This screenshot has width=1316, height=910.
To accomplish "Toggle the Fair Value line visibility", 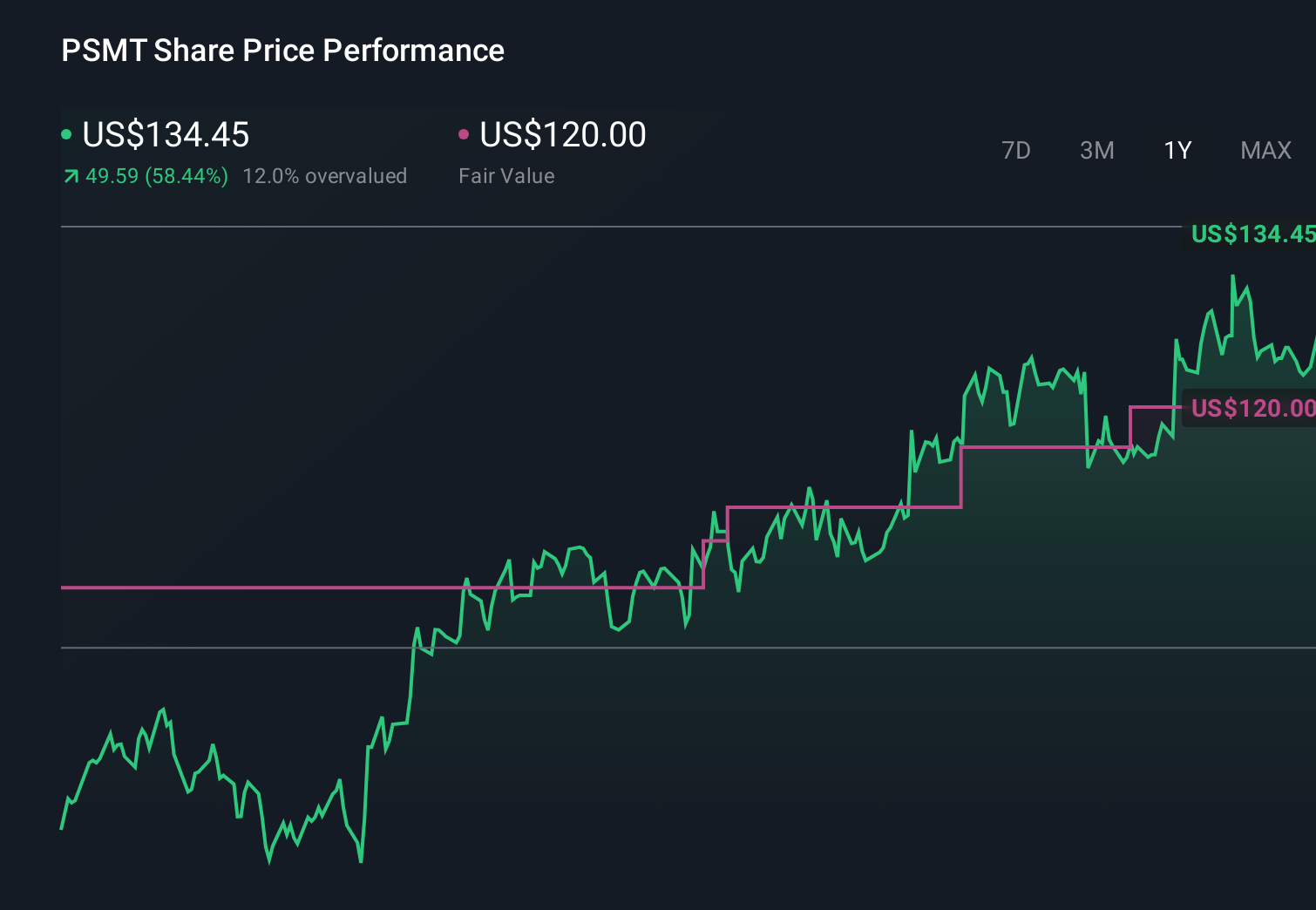I will (465, 133).
